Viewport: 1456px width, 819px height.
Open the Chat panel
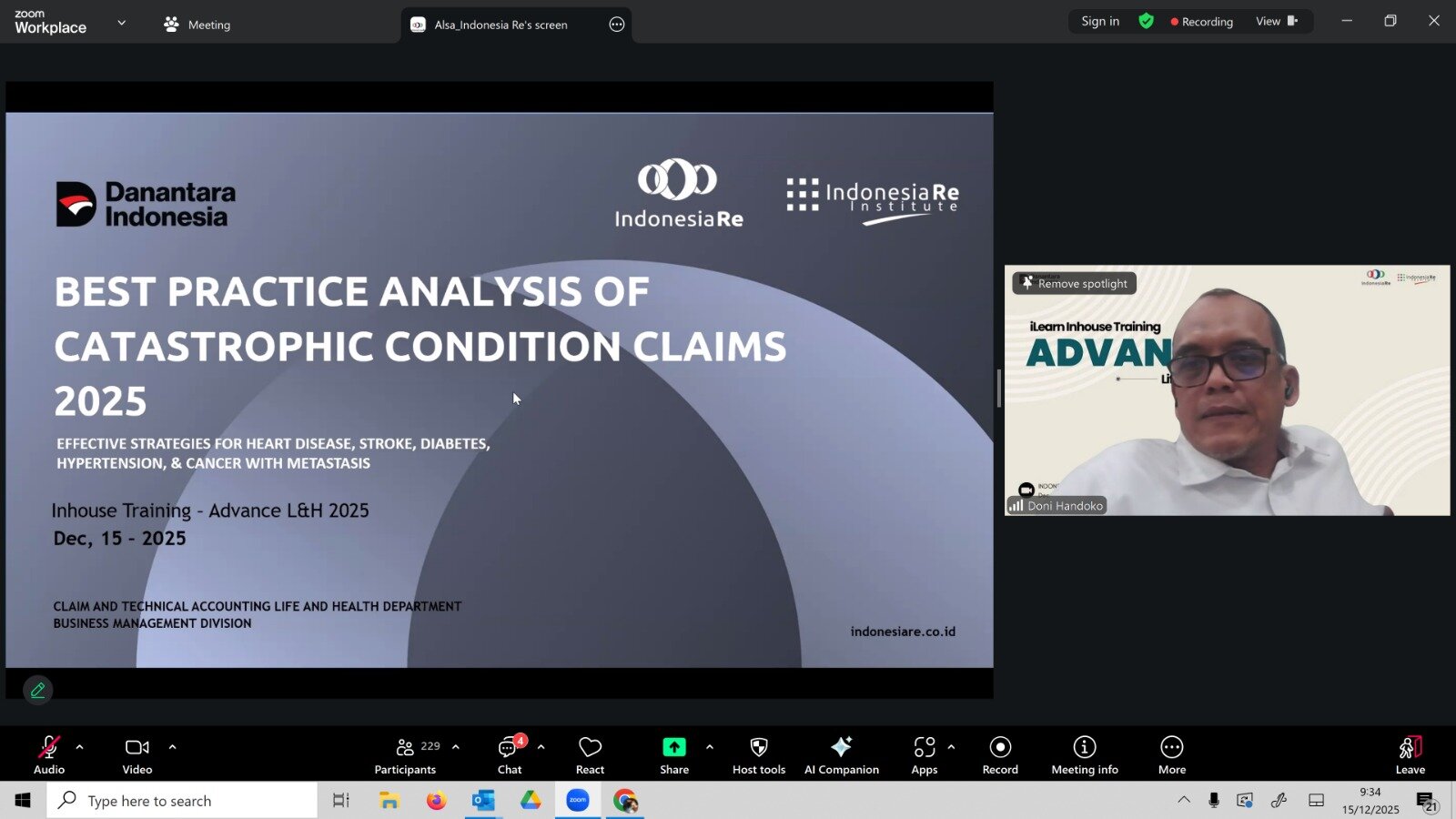(x=509, y=755)
